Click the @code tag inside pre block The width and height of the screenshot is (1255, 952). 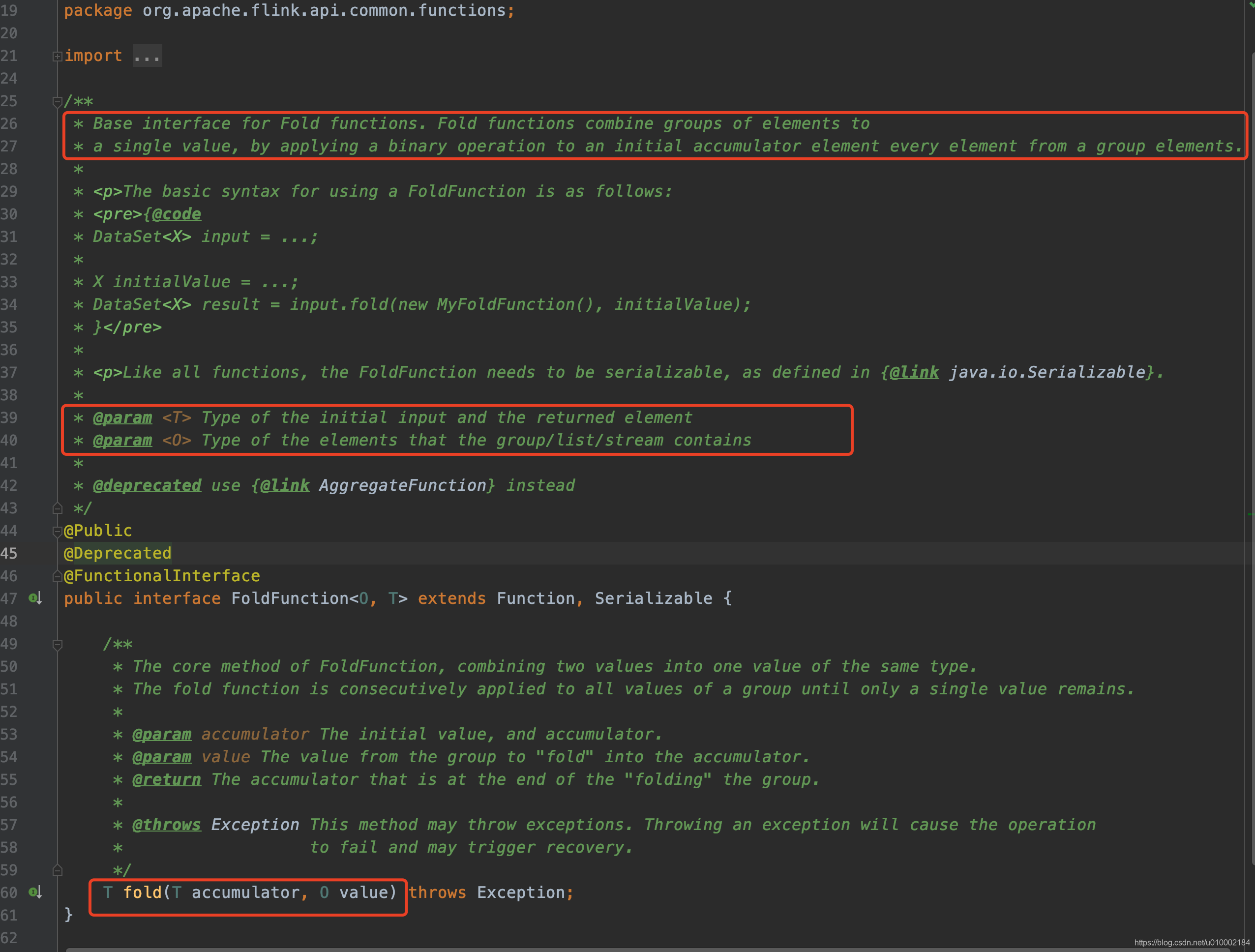[x=177, y=214]
